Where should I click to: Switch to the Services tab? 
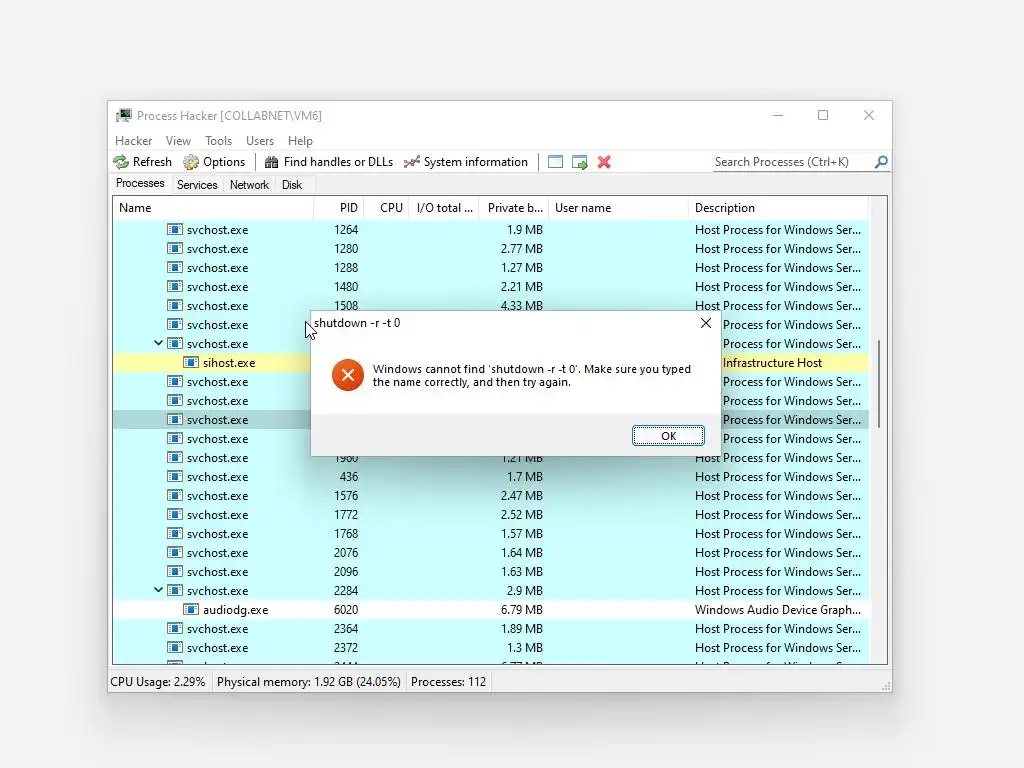197,185
